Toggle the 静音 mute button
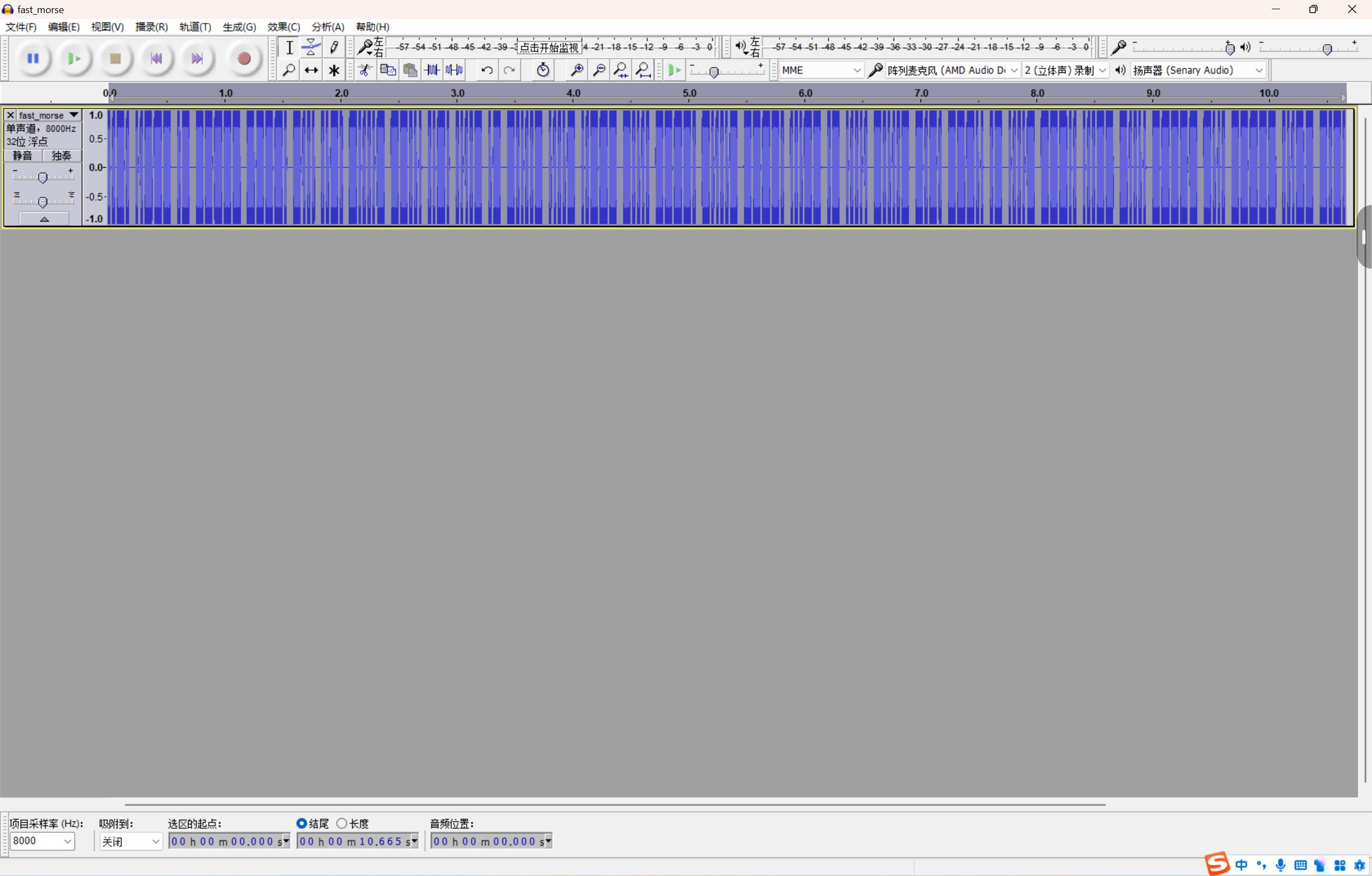This screenshot has width=1372, height=876. point(23,156)
